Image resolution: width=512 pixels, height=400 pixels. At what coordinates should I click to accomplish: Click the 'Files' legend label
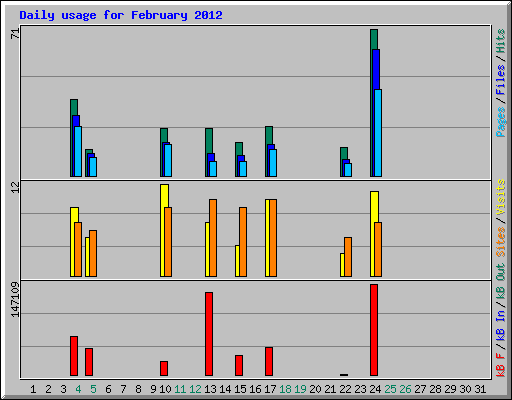pyautogui.click(x=501, y=80)
